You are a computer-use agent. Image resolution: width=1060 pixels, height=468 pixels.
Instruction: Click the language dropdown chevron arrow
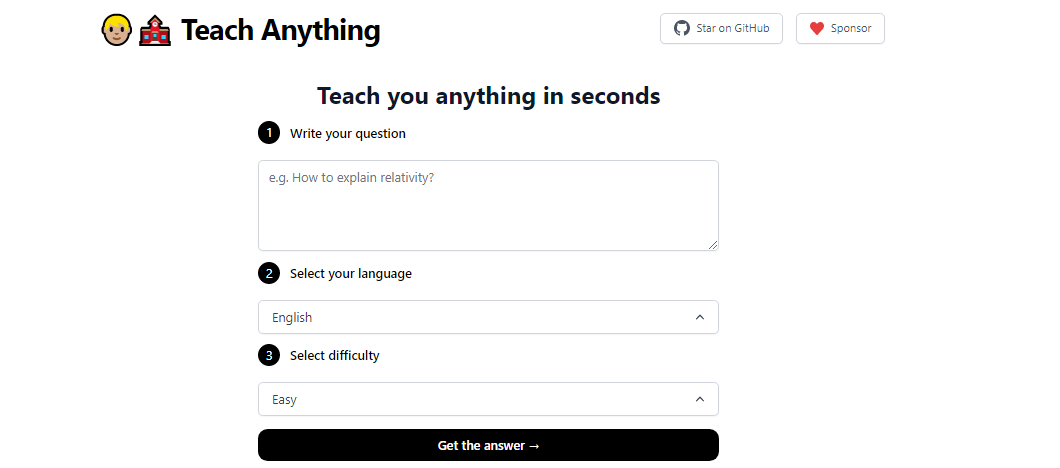[699, 317]
